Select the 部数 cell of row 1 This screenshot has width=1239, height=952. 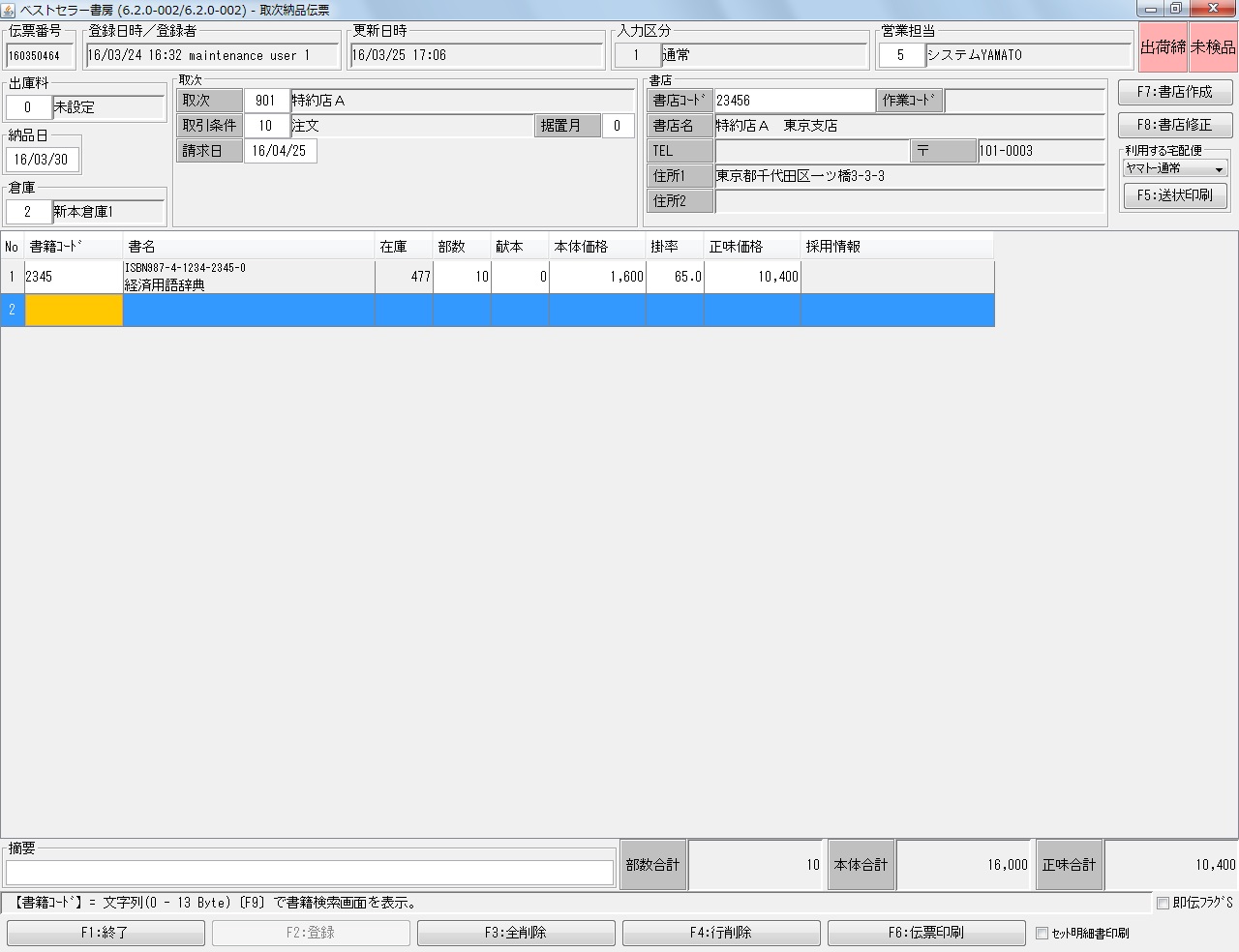click(462, 277)
